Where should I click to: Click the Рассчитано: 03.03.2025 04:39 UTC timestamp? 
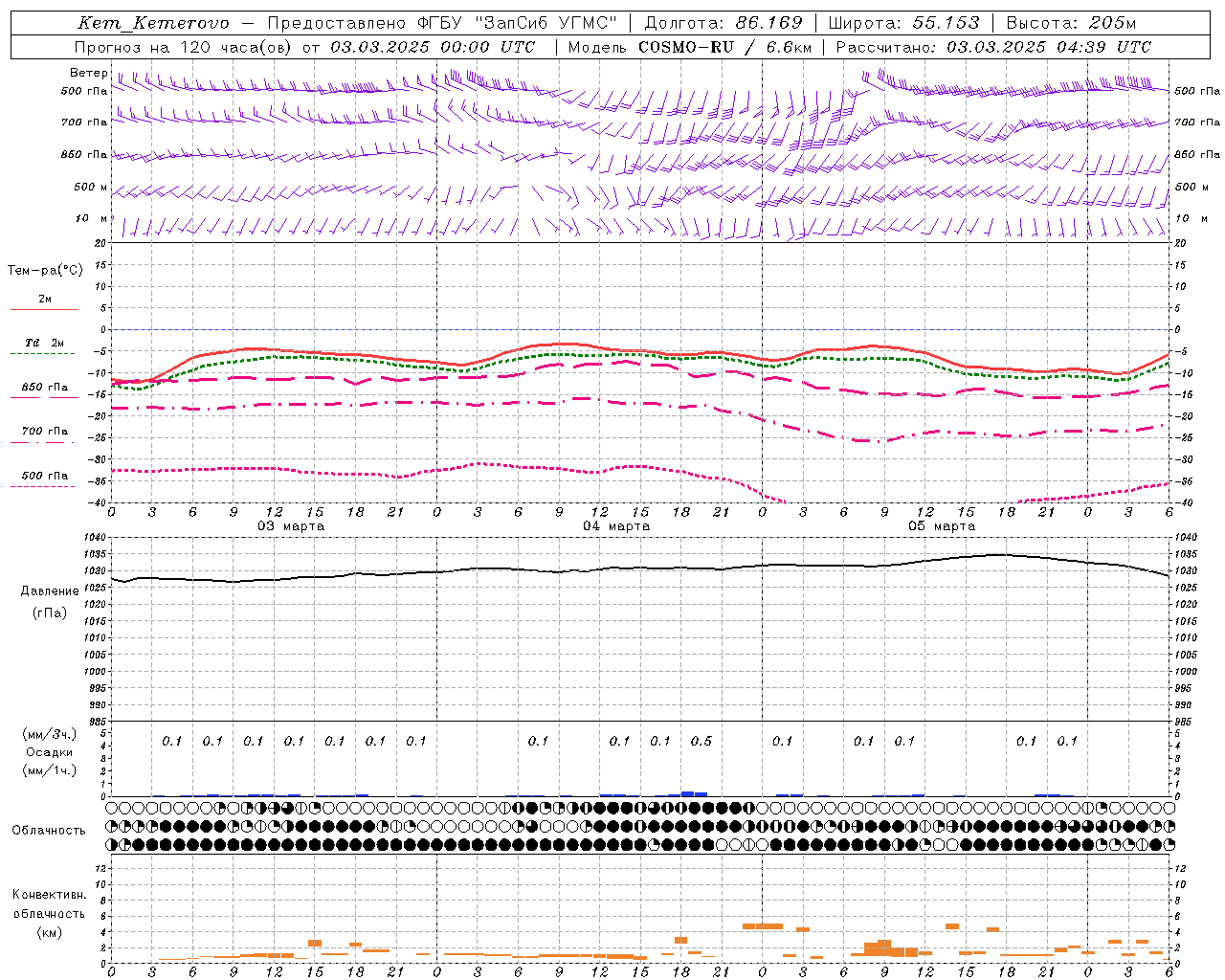pos(993,47)
